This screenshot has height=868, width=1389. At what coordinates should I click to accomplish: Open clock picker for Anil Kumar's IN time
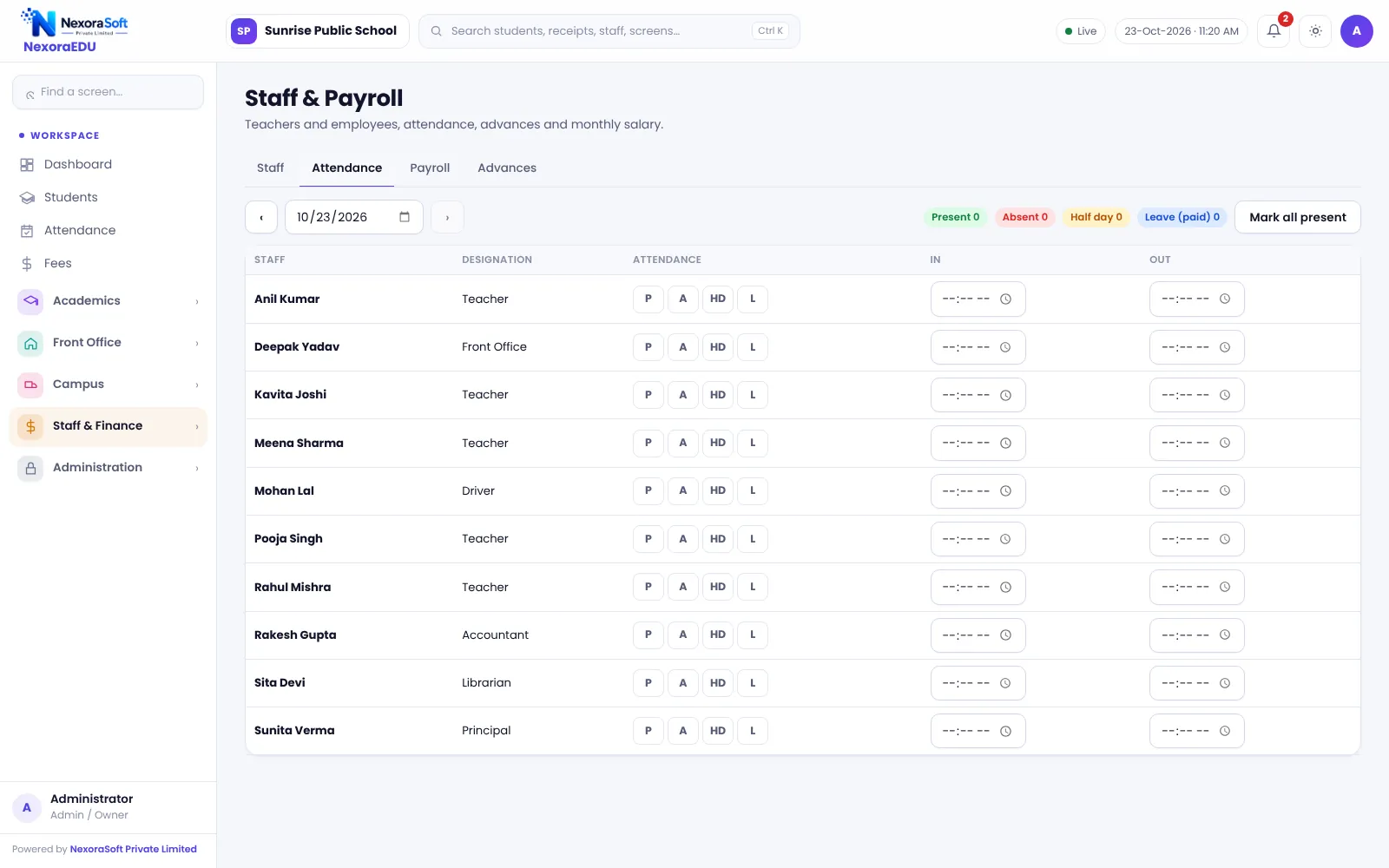1005,299
